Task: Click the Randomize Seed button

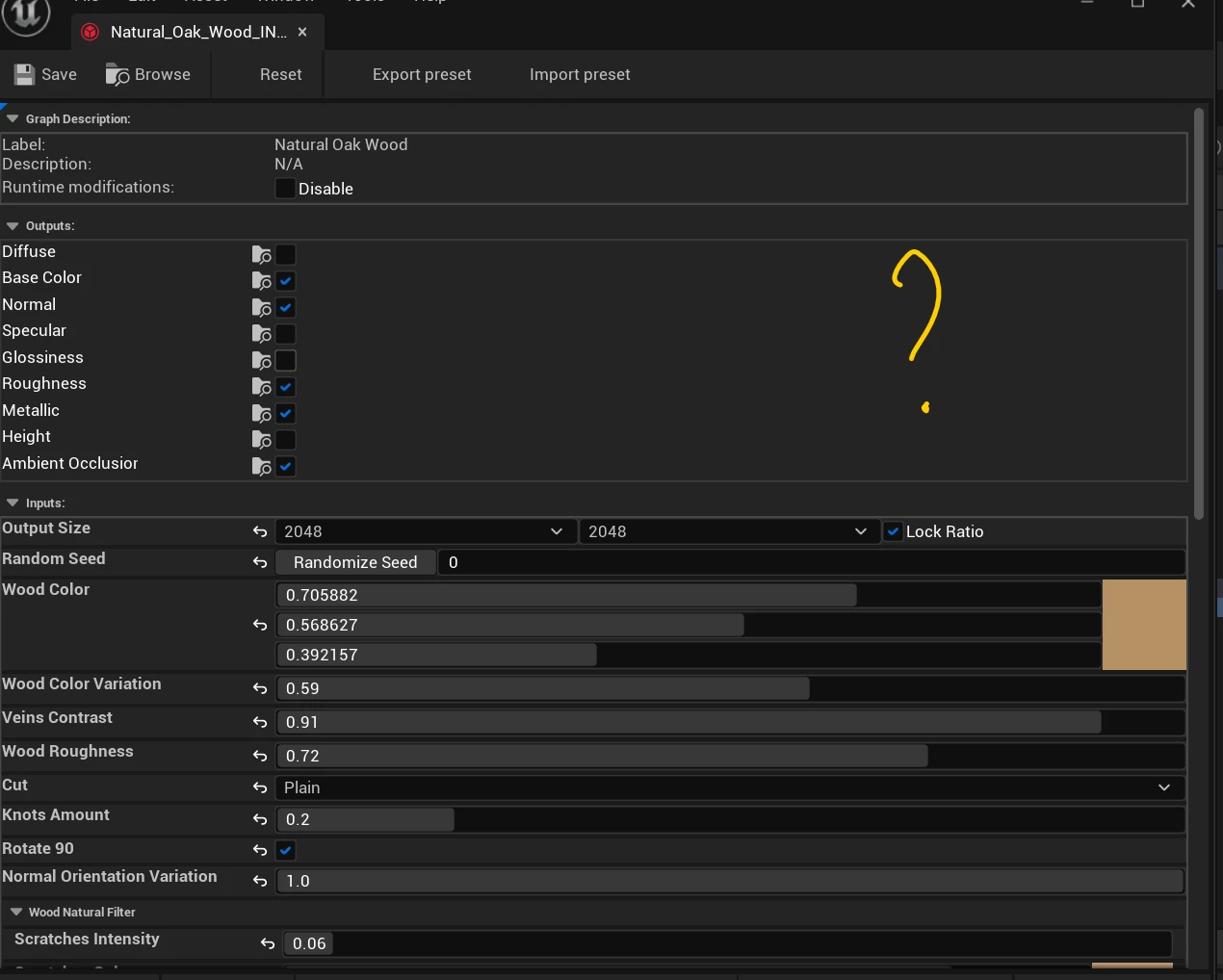Action: tap(355, 562)
